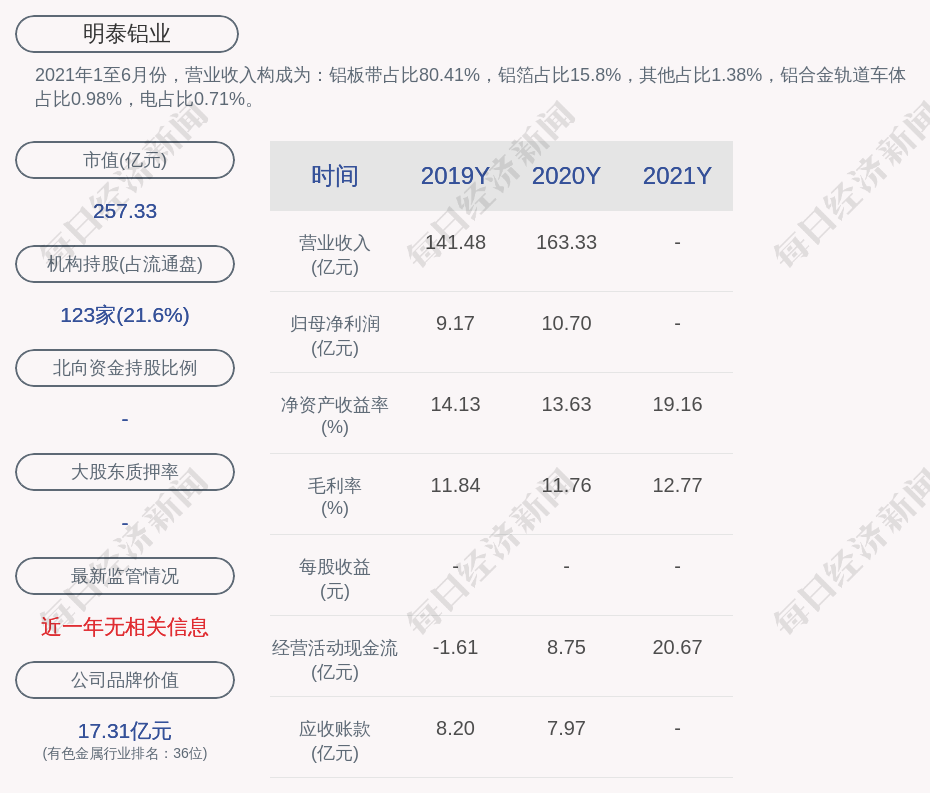Select the 123家(21.6%) institutional holding value

coord(125,315)
